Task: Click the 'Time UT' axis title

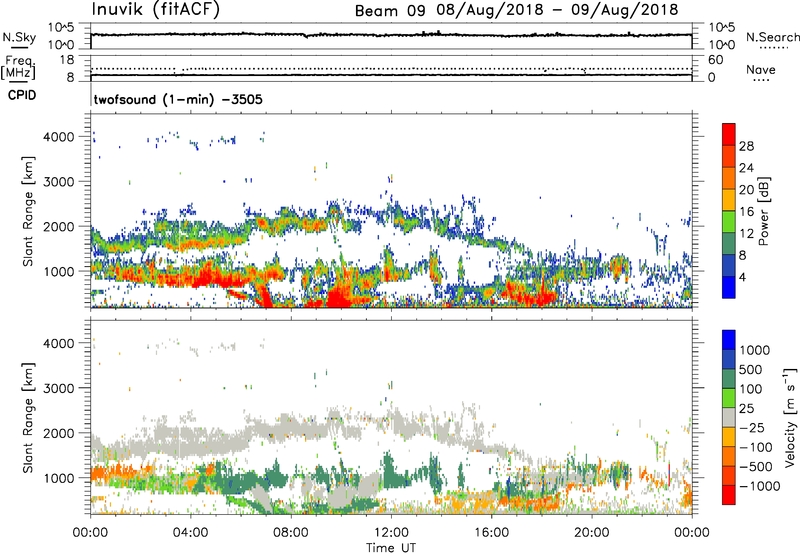Action: click(x=391, y=548)
